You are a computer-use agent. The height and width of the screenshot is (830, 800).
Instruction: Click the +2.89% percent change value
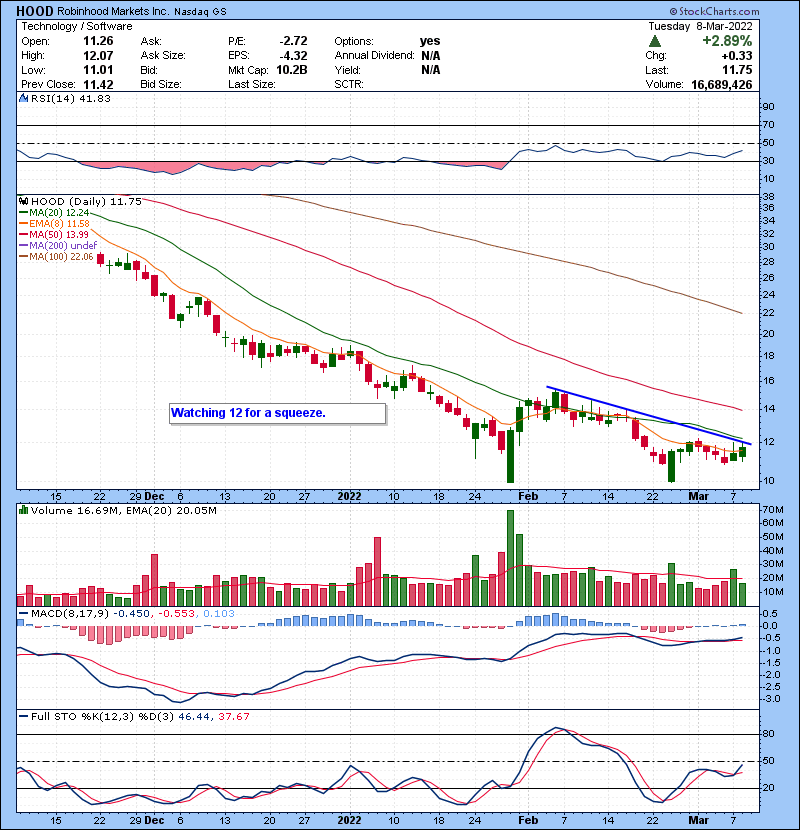pos(727,41)
